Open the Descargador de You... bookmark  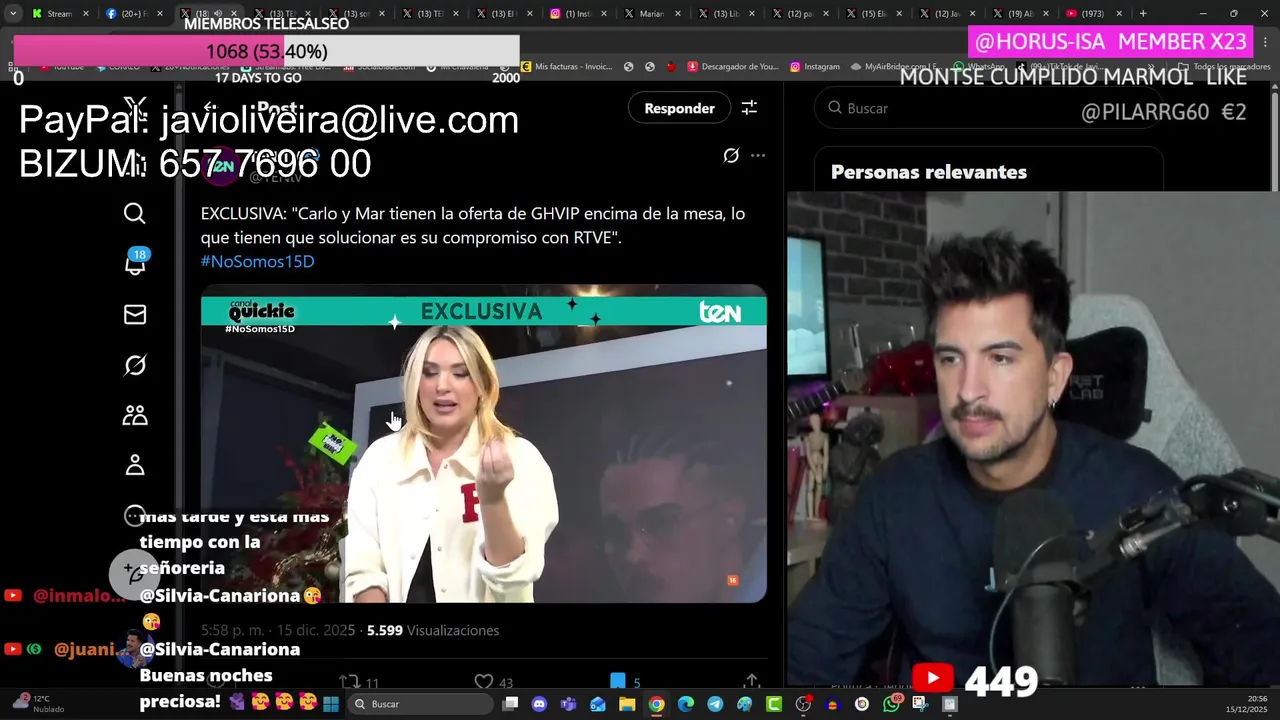tap(732, 66)
